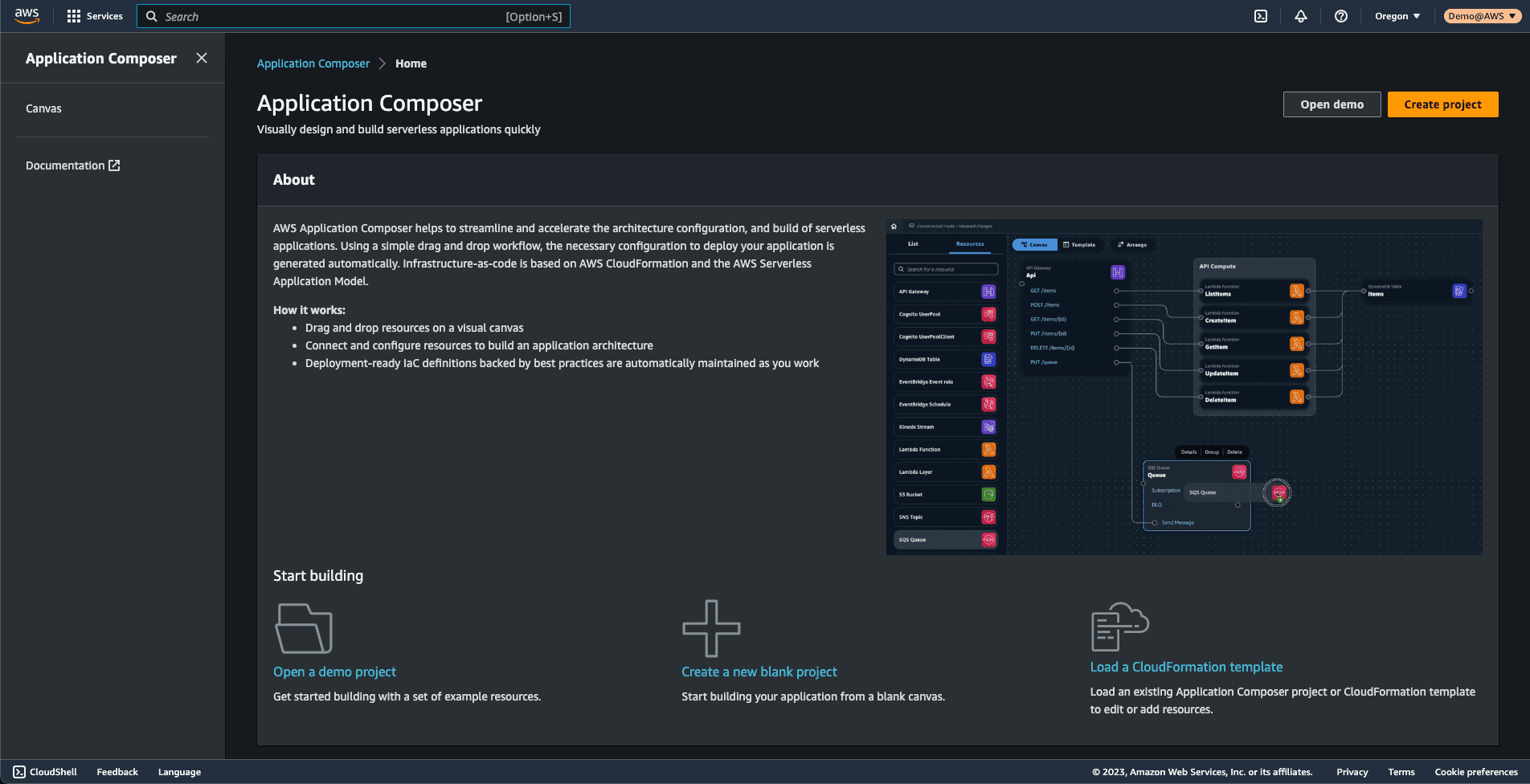1530x784 pixels.
Task: Open the Services grid menu
Action: click(x=74, y=16)
